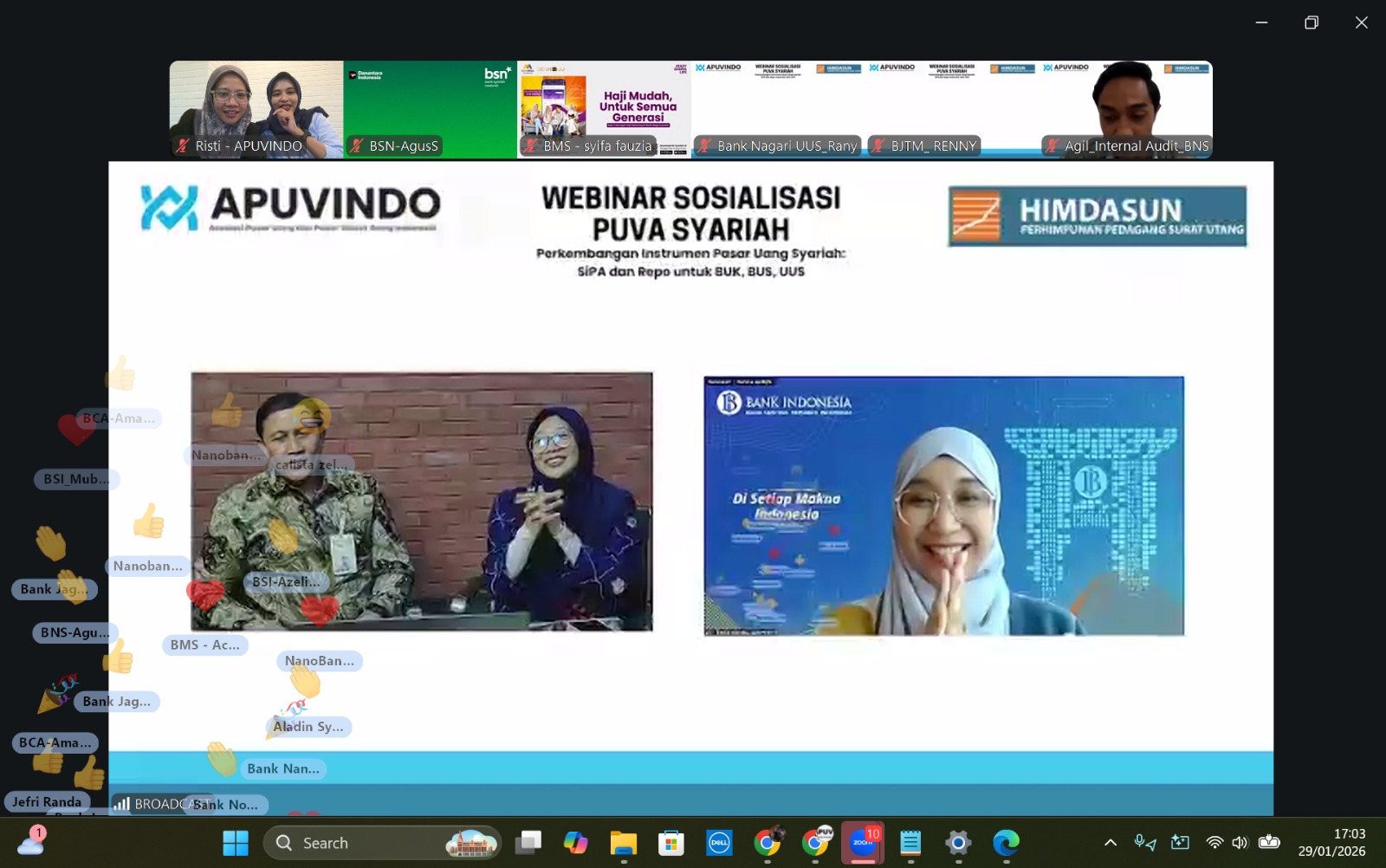Launch Microsoft Store from the taskbar
The height and width of the screenshot is (868, 1386).
pyautogui.click(x=670, y=843)
